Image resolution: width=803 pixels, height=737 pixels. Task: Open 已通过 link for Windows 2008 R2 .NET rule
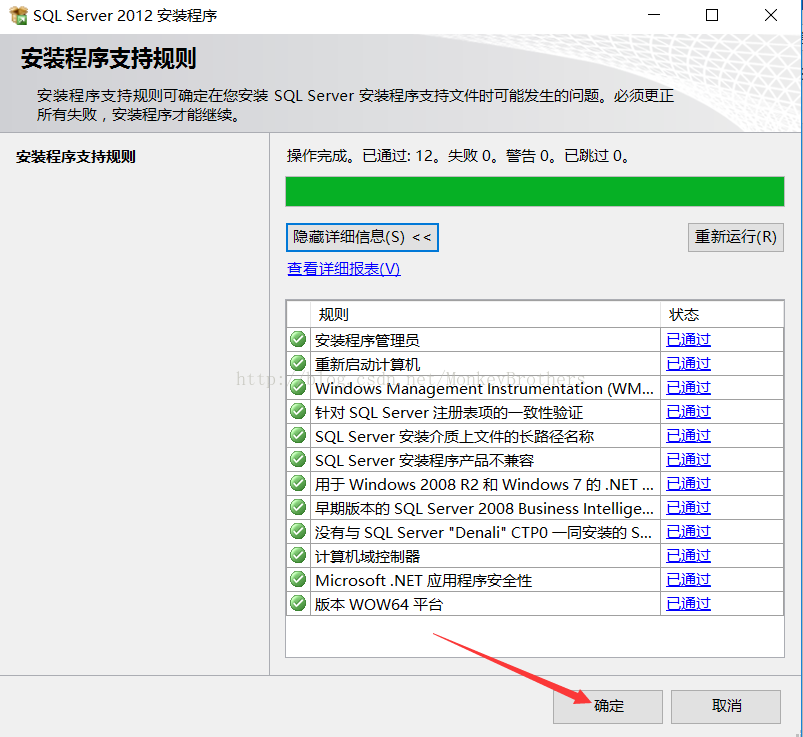(x=688, y=484)
